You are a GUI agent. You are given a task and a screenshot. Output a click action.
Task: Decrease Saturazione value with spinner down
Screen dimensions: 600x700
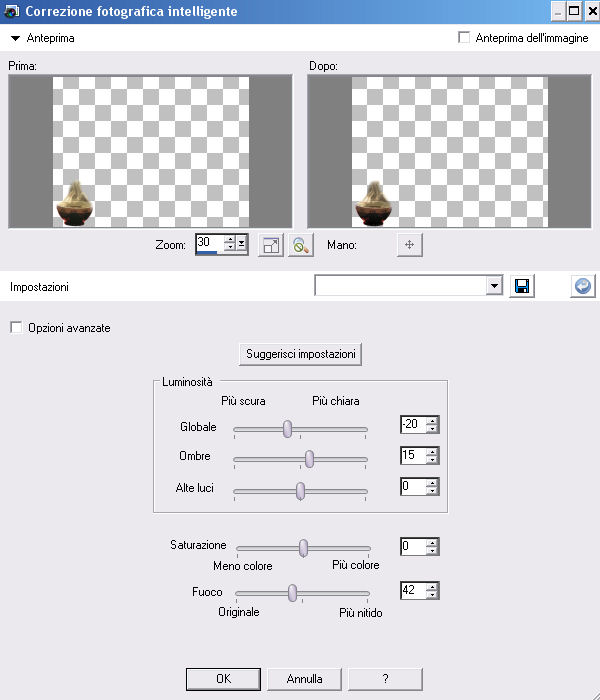pyautogui.click(x=432, y=550)
